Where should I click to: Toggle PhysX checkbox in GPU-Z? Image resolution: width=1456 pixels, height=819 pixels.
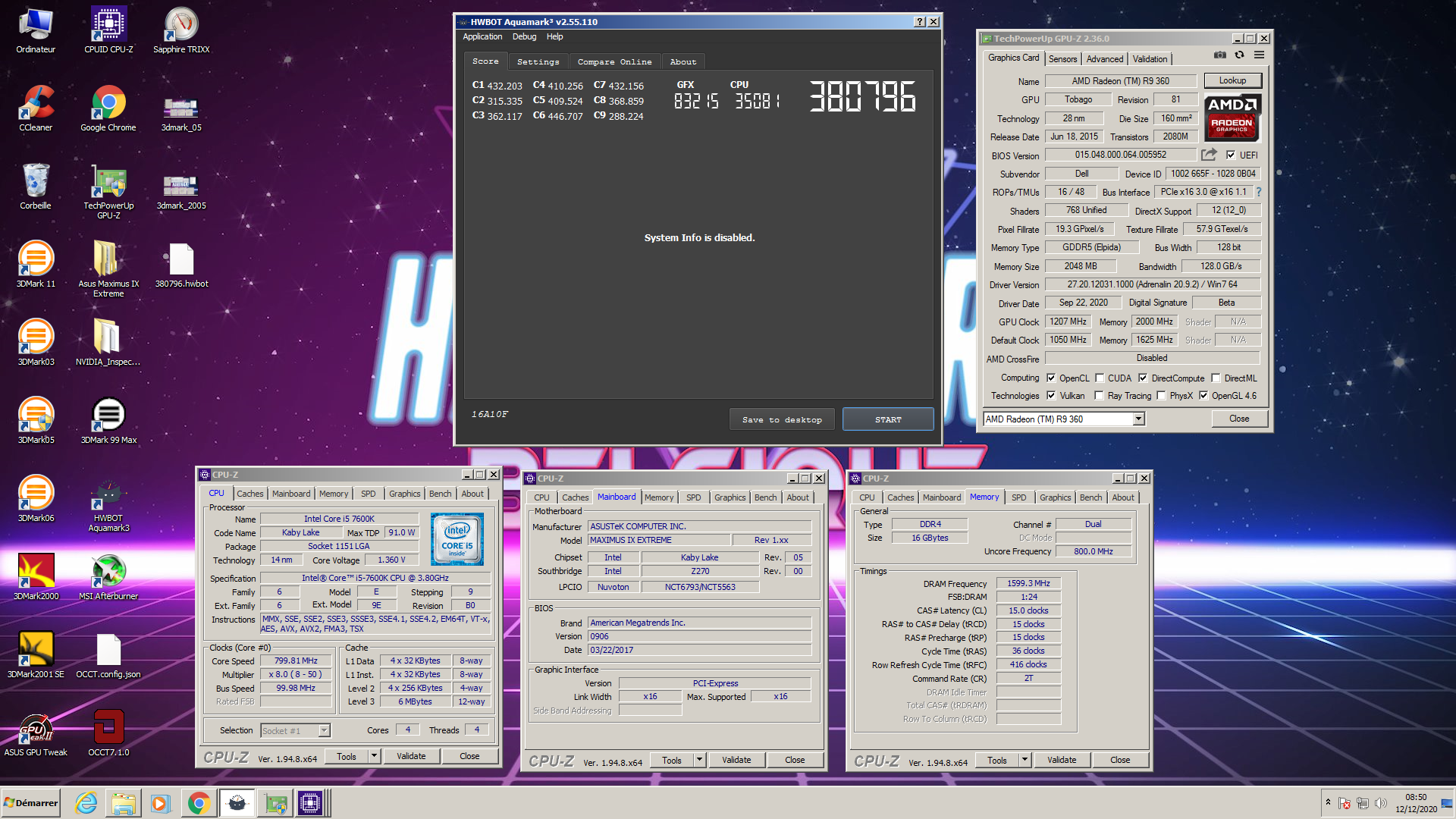point(1161,395)
